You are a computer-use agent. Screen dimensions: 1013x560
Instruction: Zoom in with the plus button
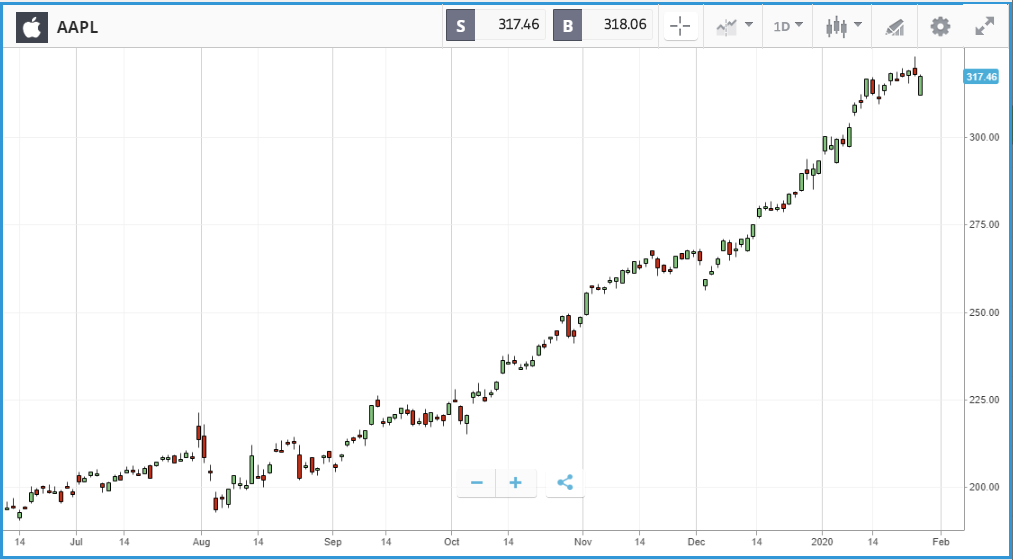(516, 483)
